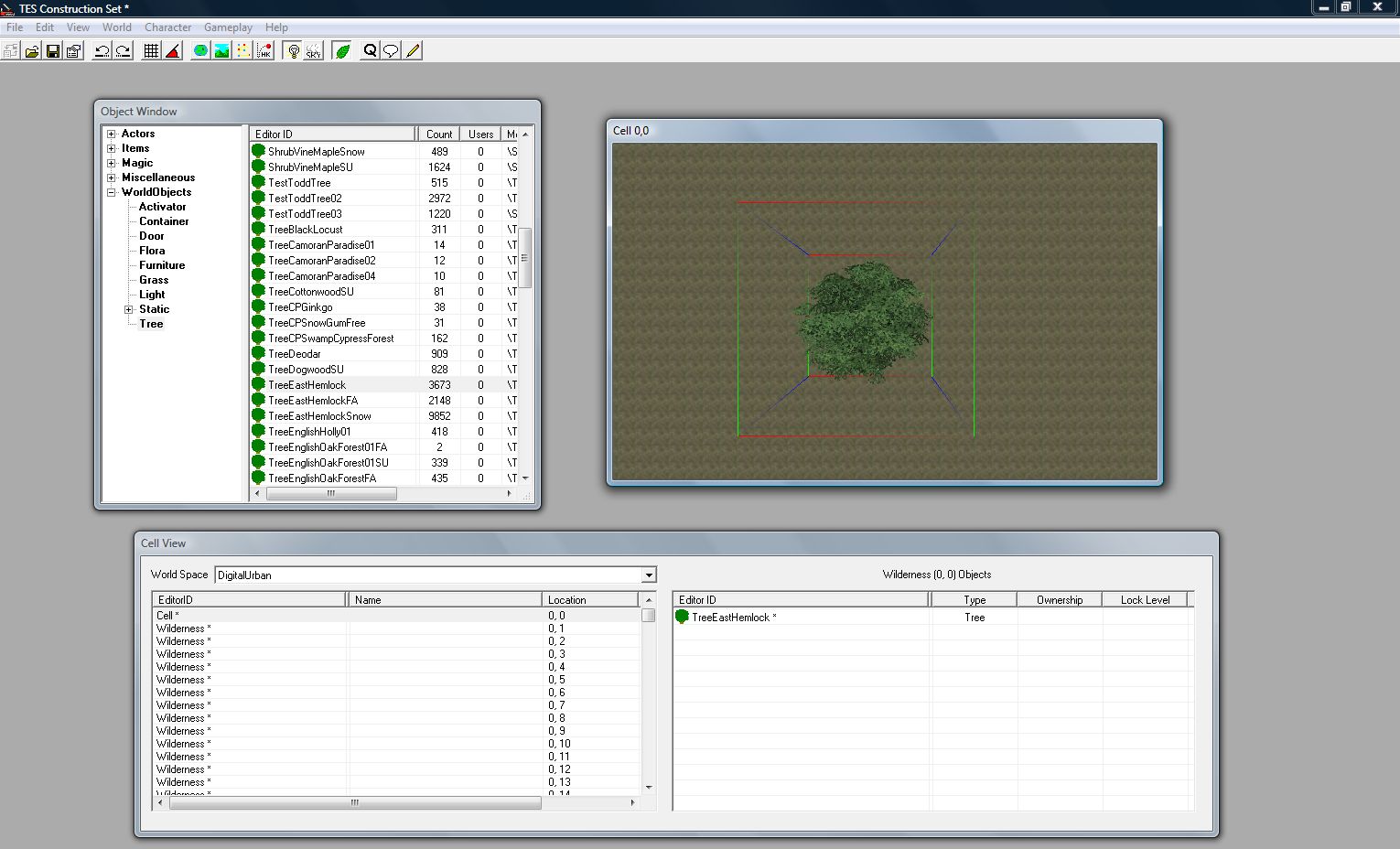Open the Quest Q toolbar icon

(x=371, y=51)
